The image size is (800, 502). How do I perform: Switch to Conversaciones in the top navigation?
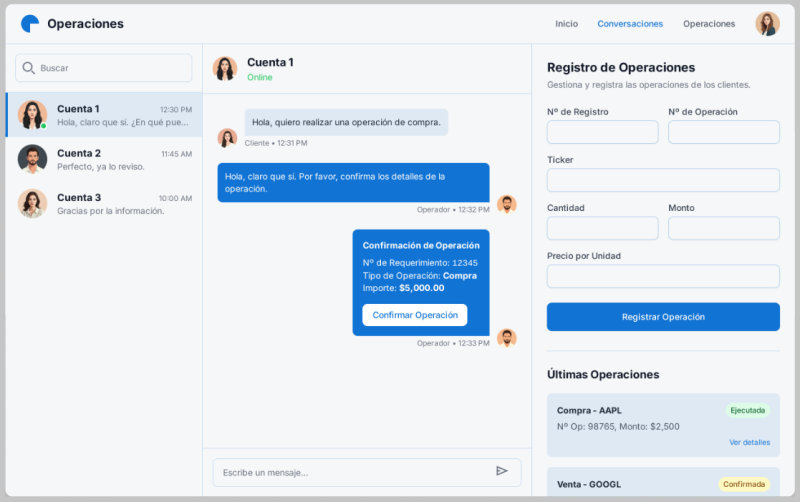pyautogui.click(x=630, y=24)
